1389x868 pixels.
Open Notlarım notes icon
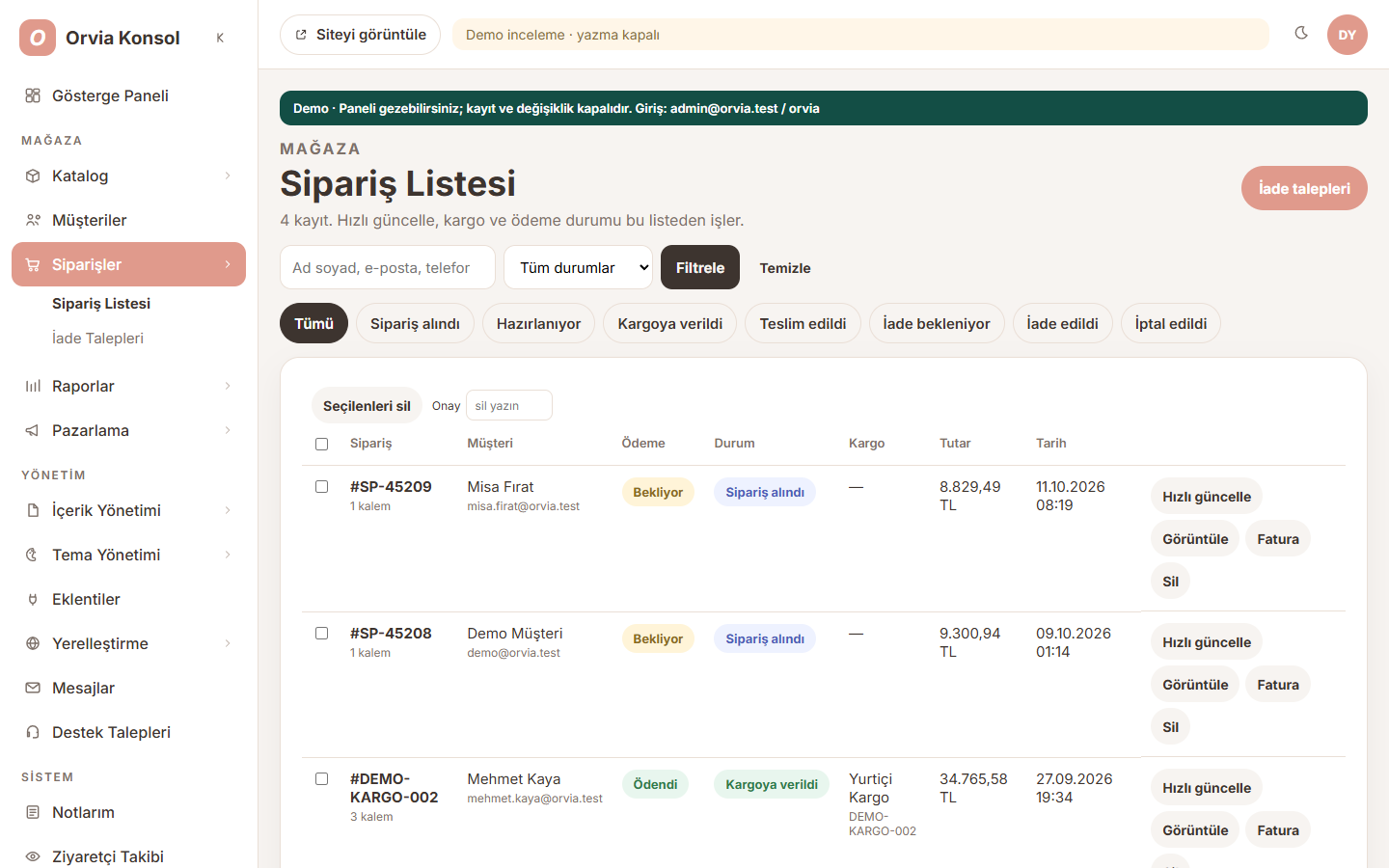pyautogui.click(x=33, y=812)
